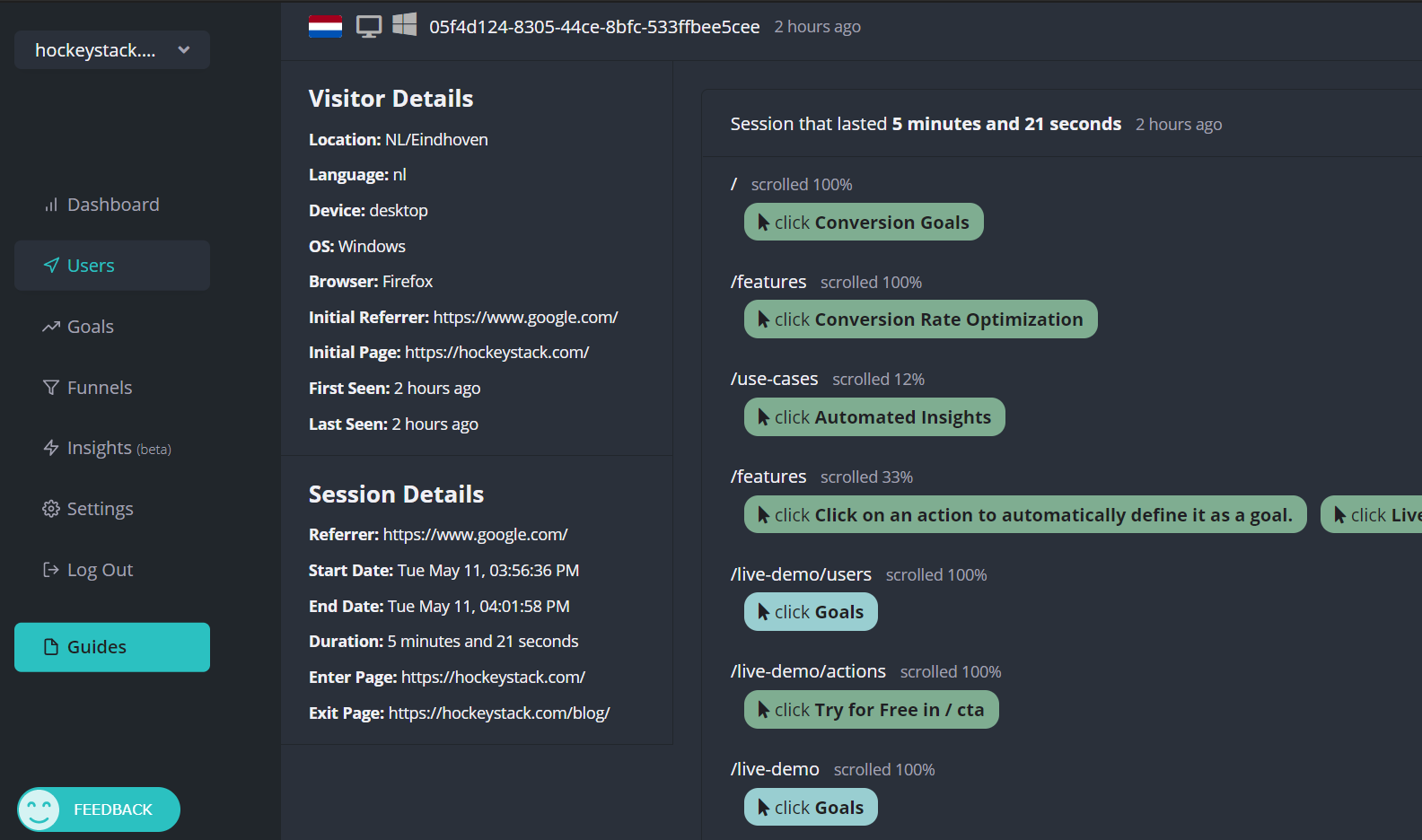The image size is (1422, 840).
Task: Click the Users paper plane icon
Action: click(51, 266)
